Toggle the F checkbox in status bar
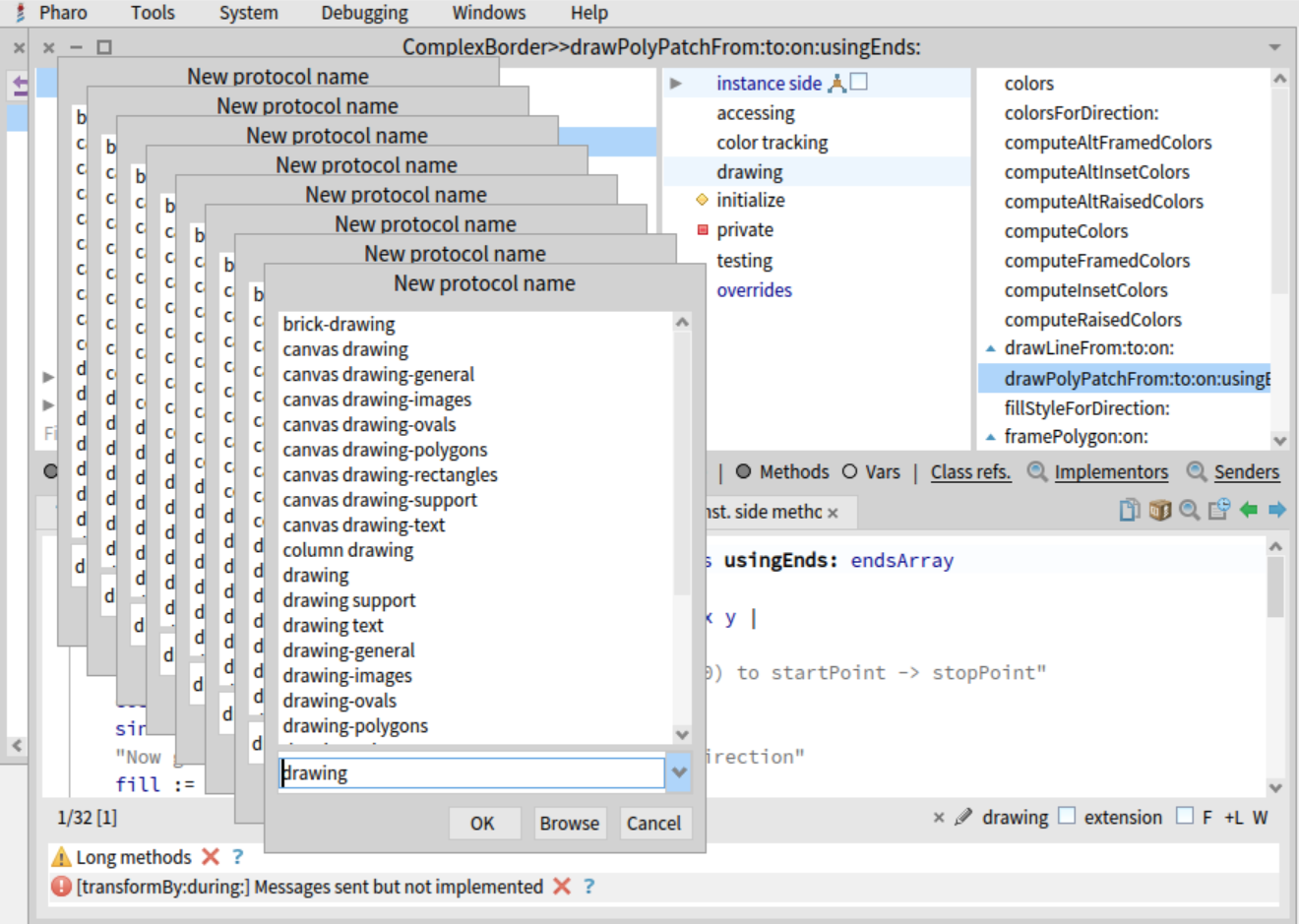Image resolution: width=1299 pixels, height=924 pixels. click(x=1185, y=816)
